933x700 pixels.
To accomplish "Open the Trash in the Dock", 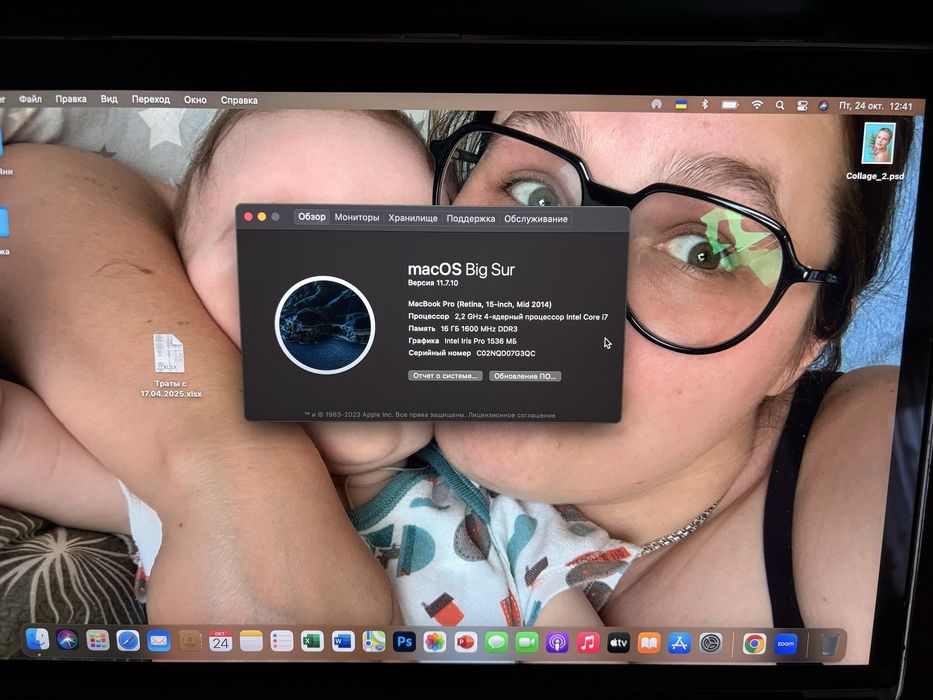I will (x=829, y=645).
